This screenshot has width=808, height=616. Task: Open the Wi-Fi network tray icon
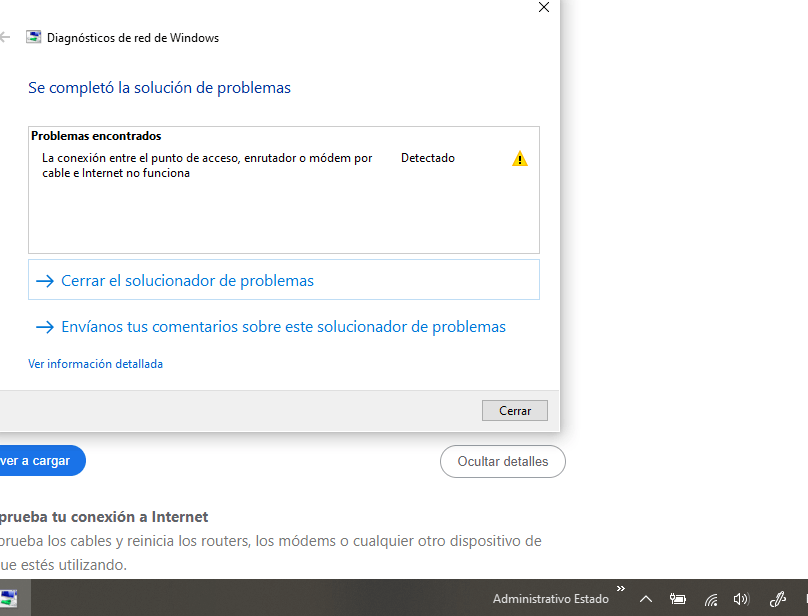click(711, 600)
